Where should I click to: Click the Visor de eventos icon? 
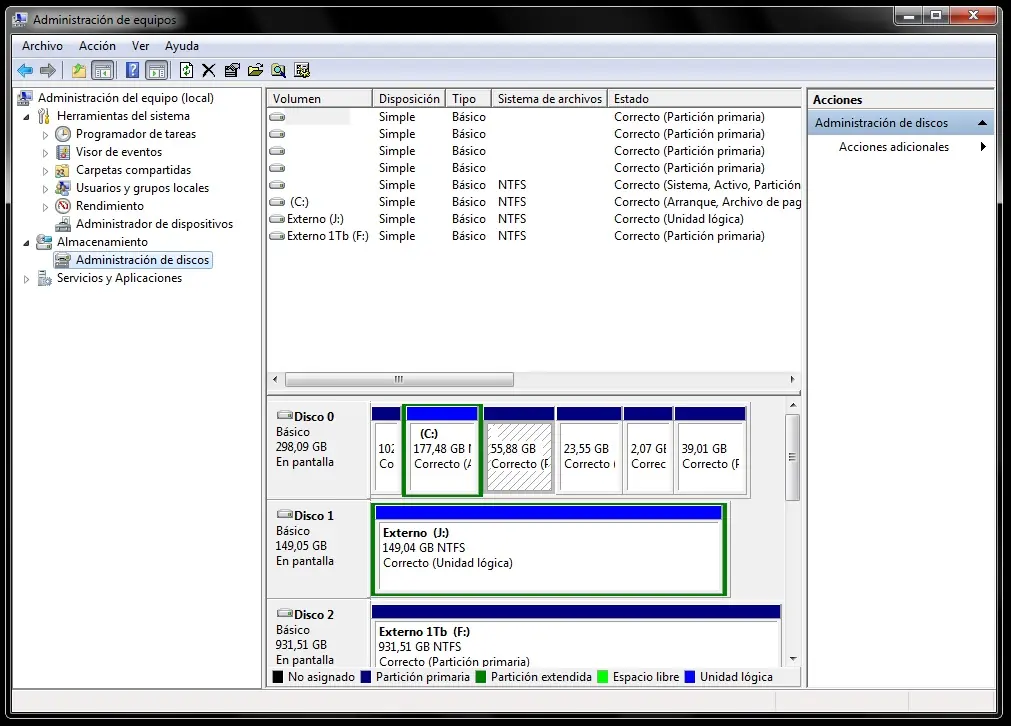[x=63, y=152]
